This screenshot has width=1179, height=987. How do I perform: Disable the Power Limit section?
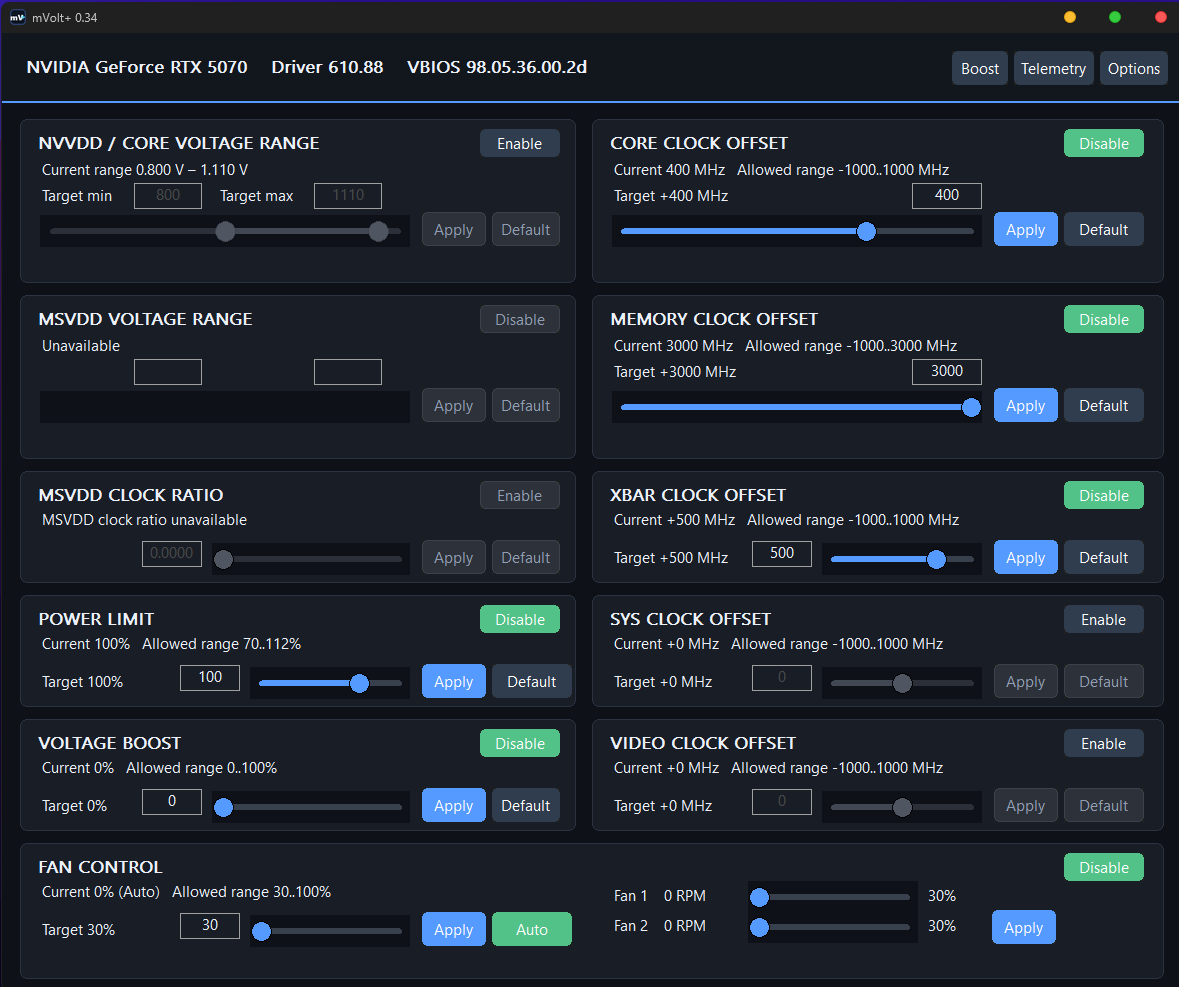(x=520, y=619)
